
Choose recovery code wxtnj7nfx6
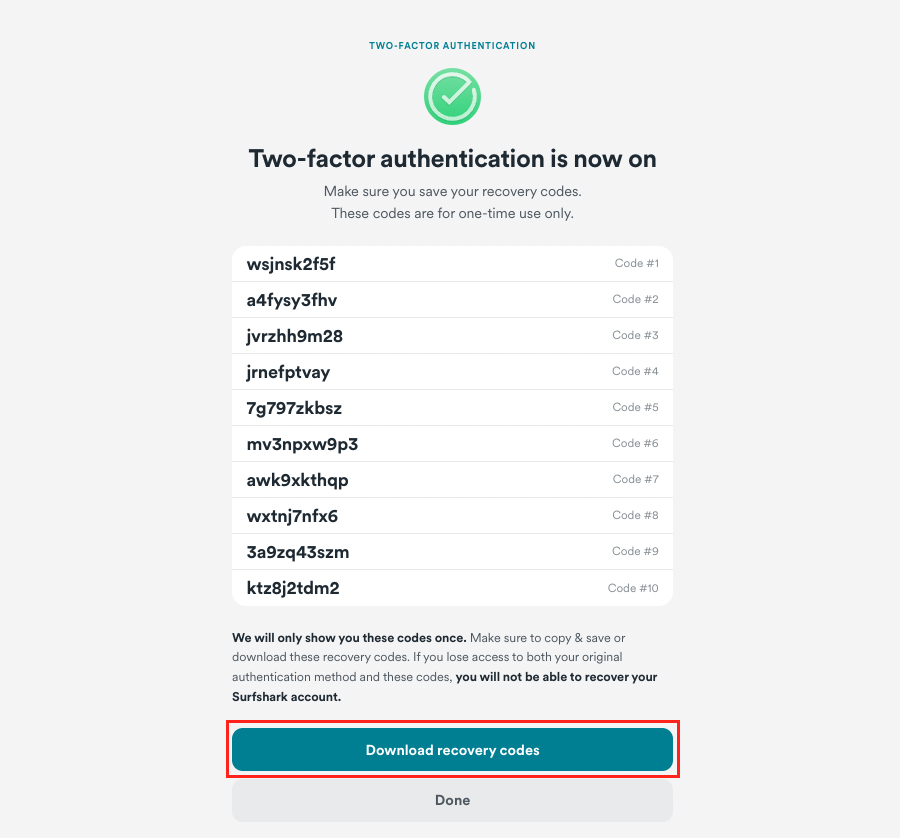(x=292, y=516)
